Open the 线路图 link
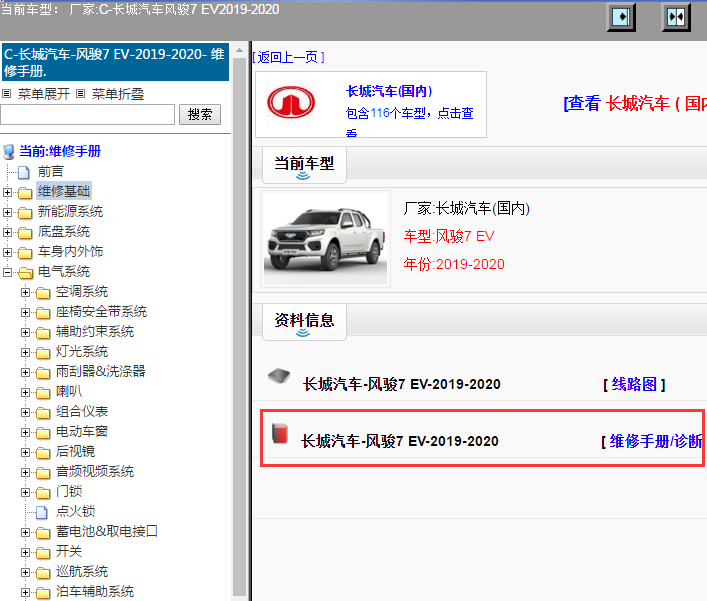The image size is (707, 601). [x=634, y=385]
